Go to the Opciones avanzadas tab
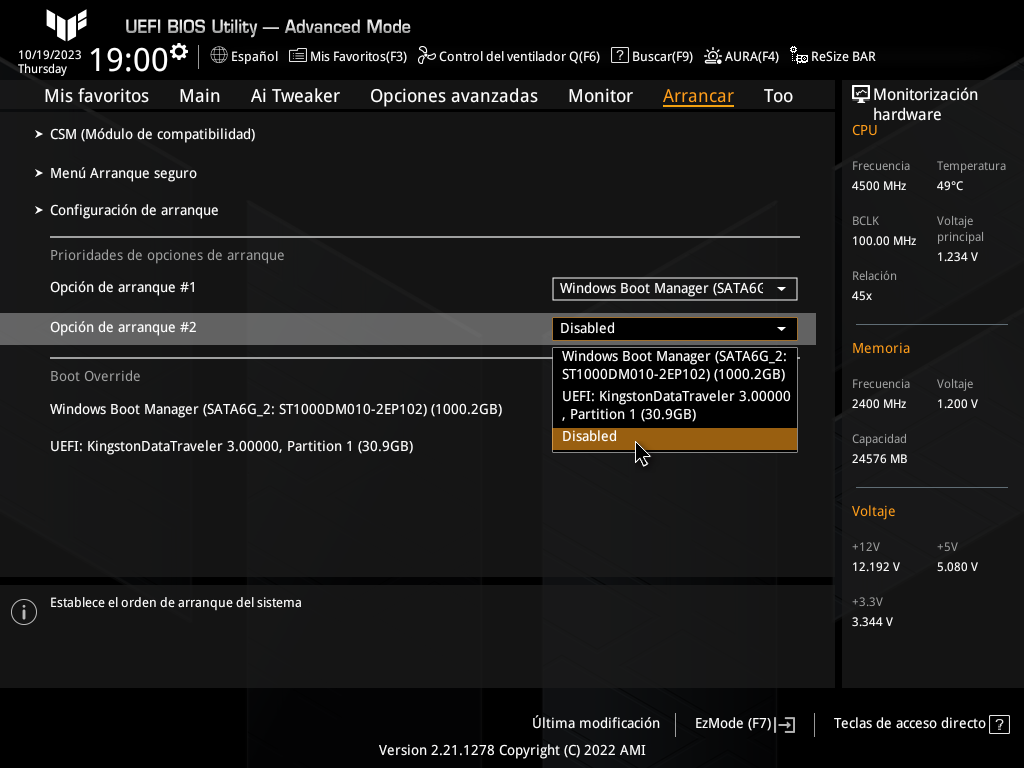 tap(453, 96)
